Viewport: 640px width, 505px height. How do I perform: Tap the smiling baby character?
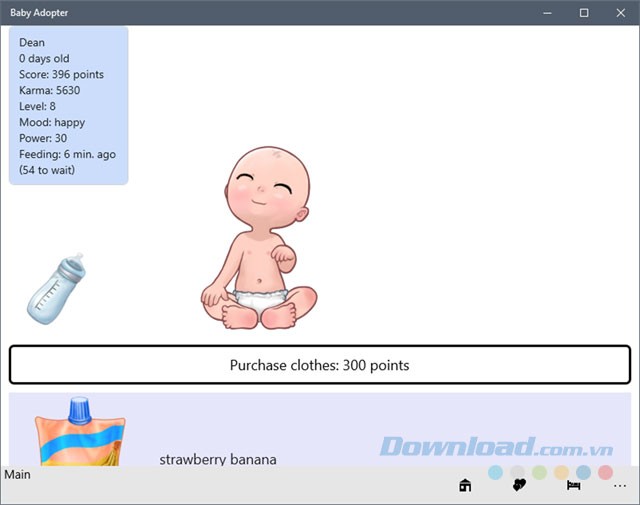(259, 238)
